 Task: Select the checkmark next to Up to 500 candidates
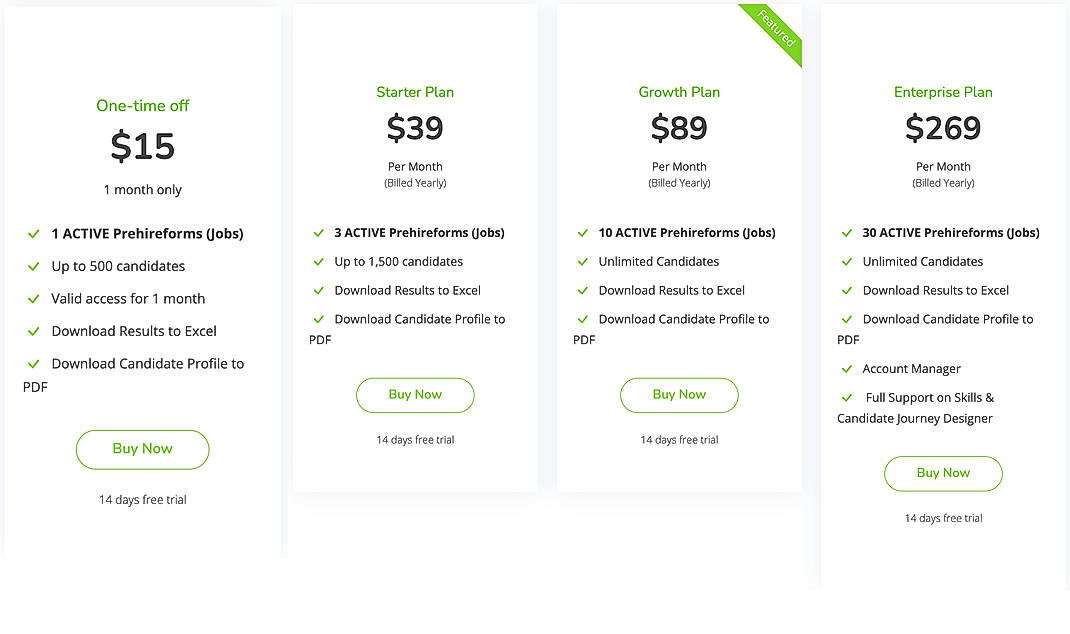[x=33, y=266]
